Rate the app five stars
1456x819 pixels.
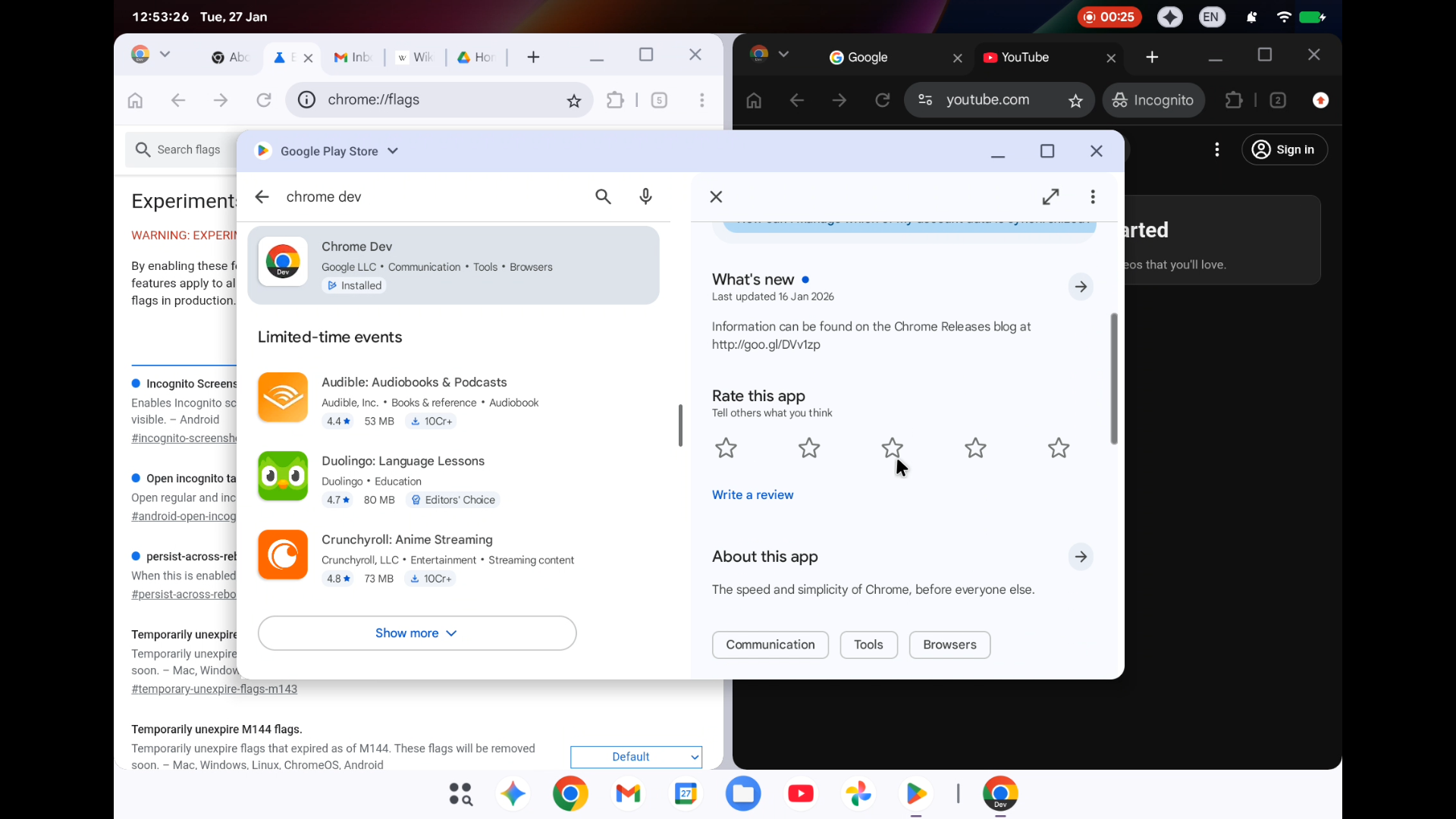tap(1059, 448)
